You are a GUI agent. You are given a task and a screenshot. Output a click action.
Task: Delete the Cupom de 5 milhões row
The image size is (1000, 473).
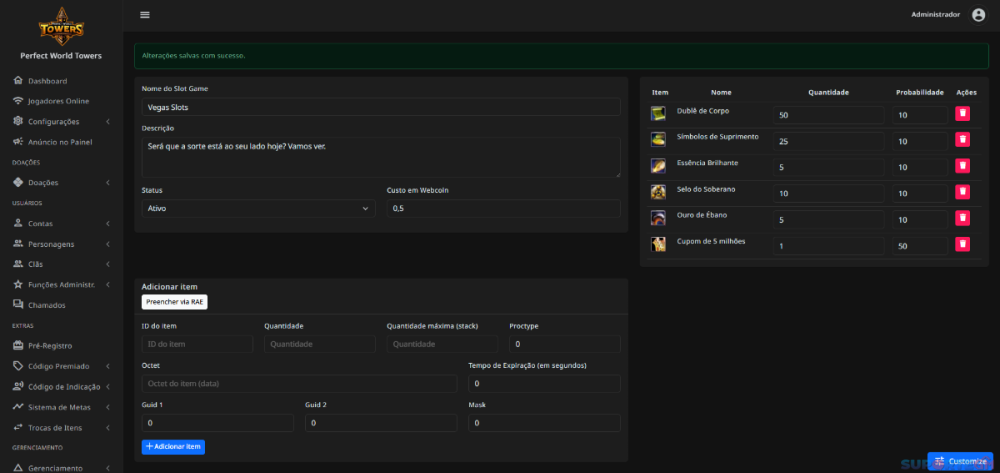(962, 244)
